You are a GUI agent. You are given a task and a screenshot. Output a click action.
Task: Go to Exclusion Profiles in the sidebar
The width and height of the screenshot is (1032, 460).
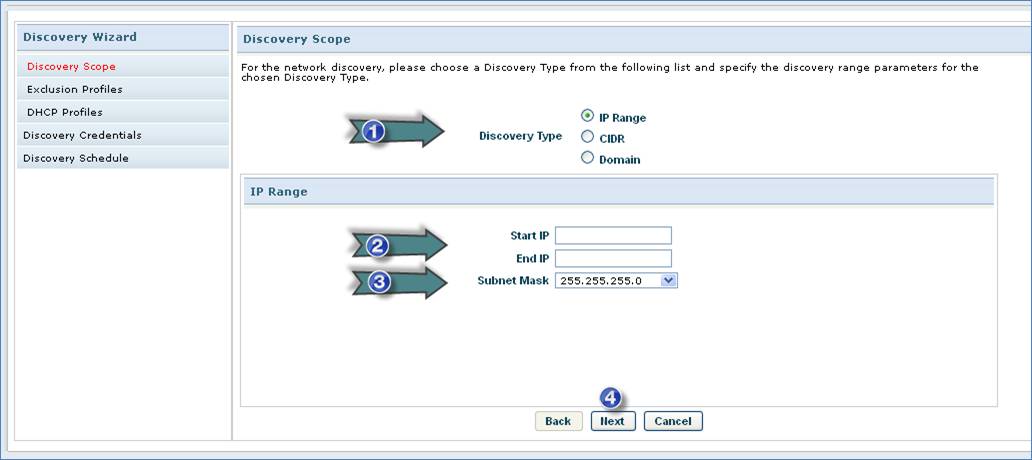click(x=75, y=90)
